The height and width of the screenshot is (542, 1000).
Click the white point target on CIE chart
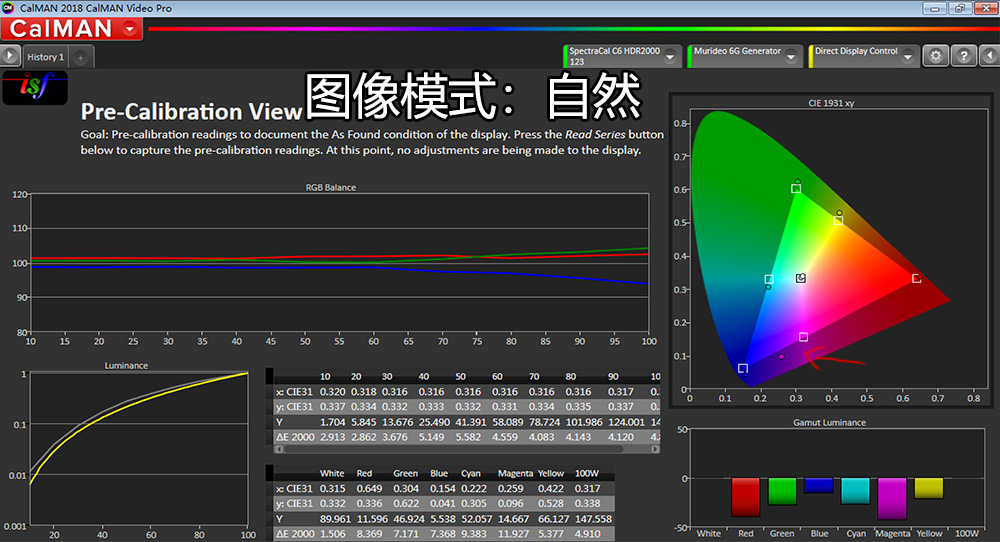point(800,279)
